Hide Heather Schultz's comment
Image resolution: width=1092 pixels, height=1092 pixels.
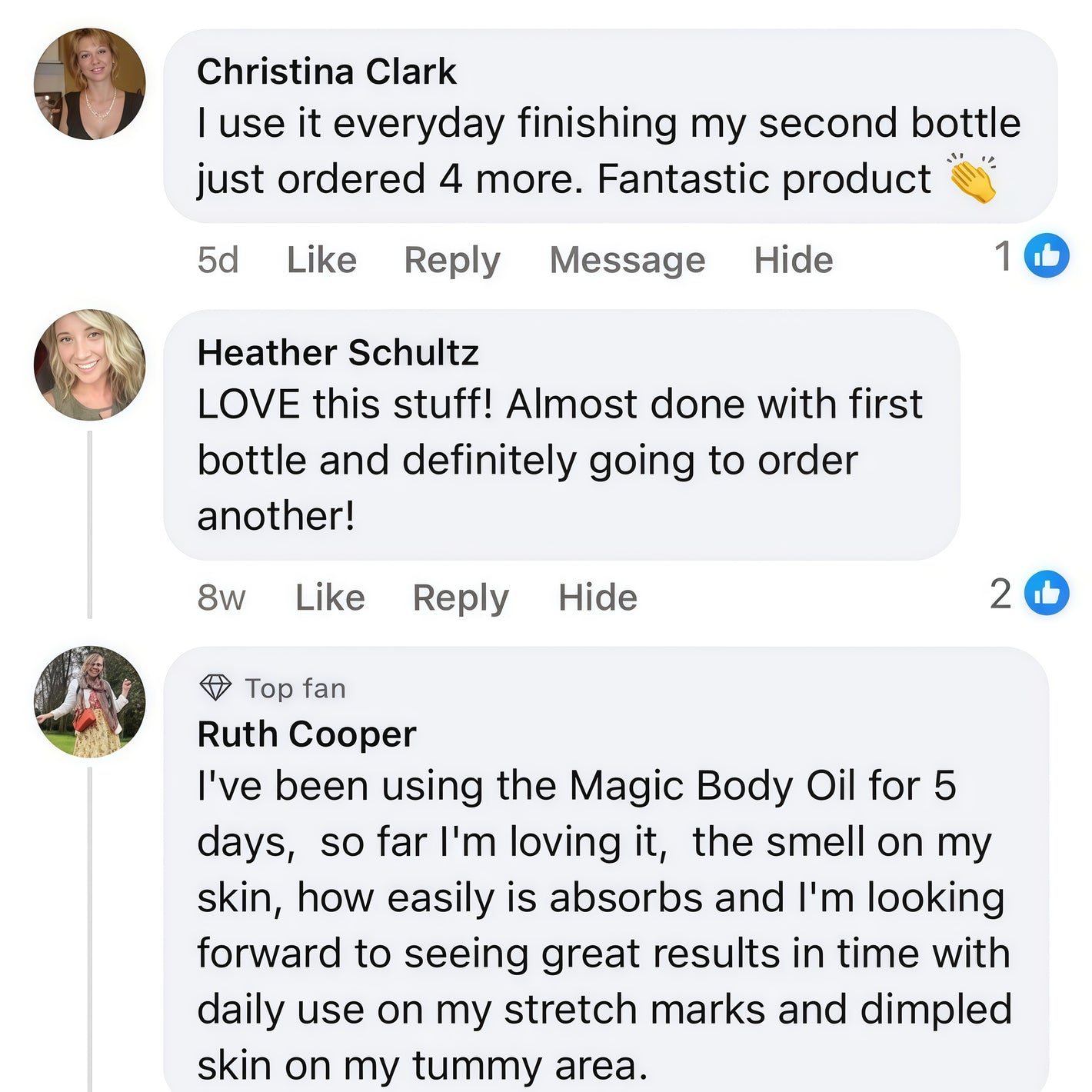tap(598, 598)
